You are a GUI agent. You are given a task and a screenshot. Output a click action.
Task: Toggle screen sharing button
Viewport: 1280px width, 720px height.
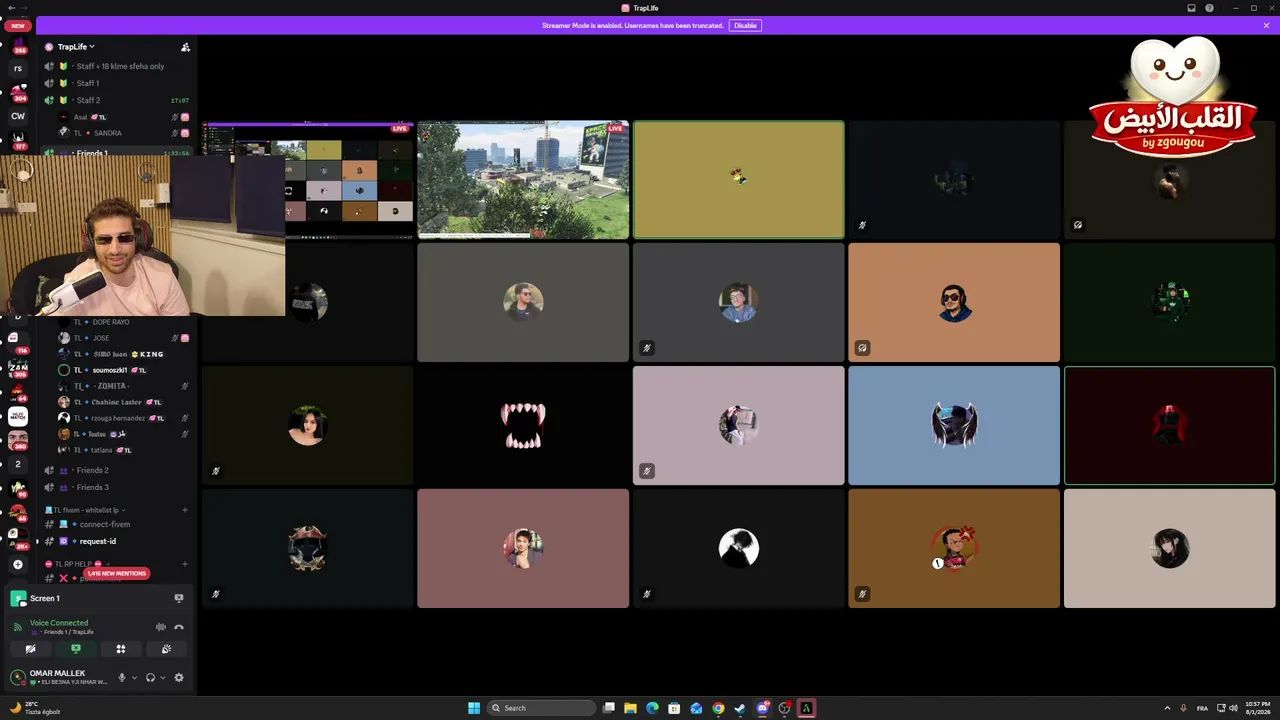tap(75, 649)
